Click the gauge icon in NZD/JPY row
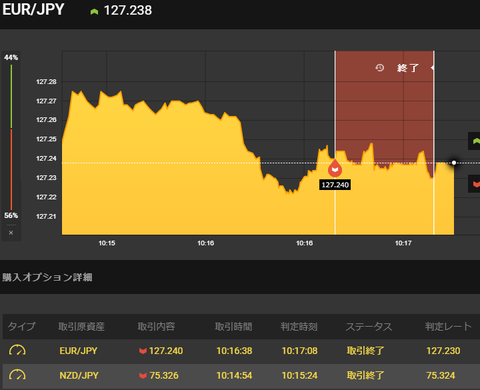 pyautogui.click(x=17, y=375)
